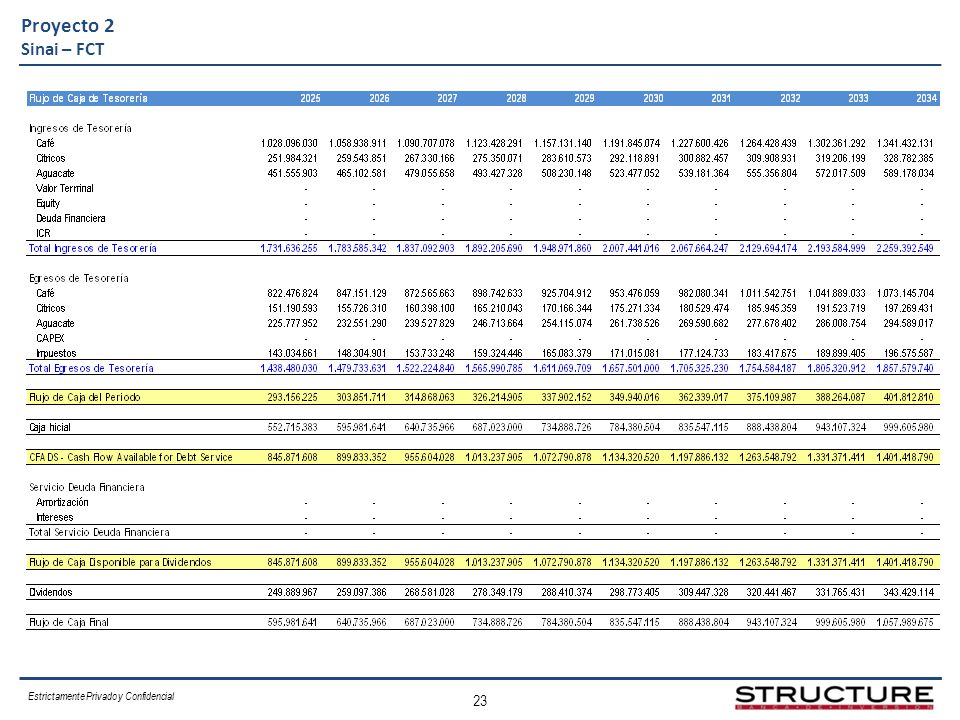This screenshot has height=720, width=960.
Task: Select Cítricos expense value 170.166.344
Action: 566,308
